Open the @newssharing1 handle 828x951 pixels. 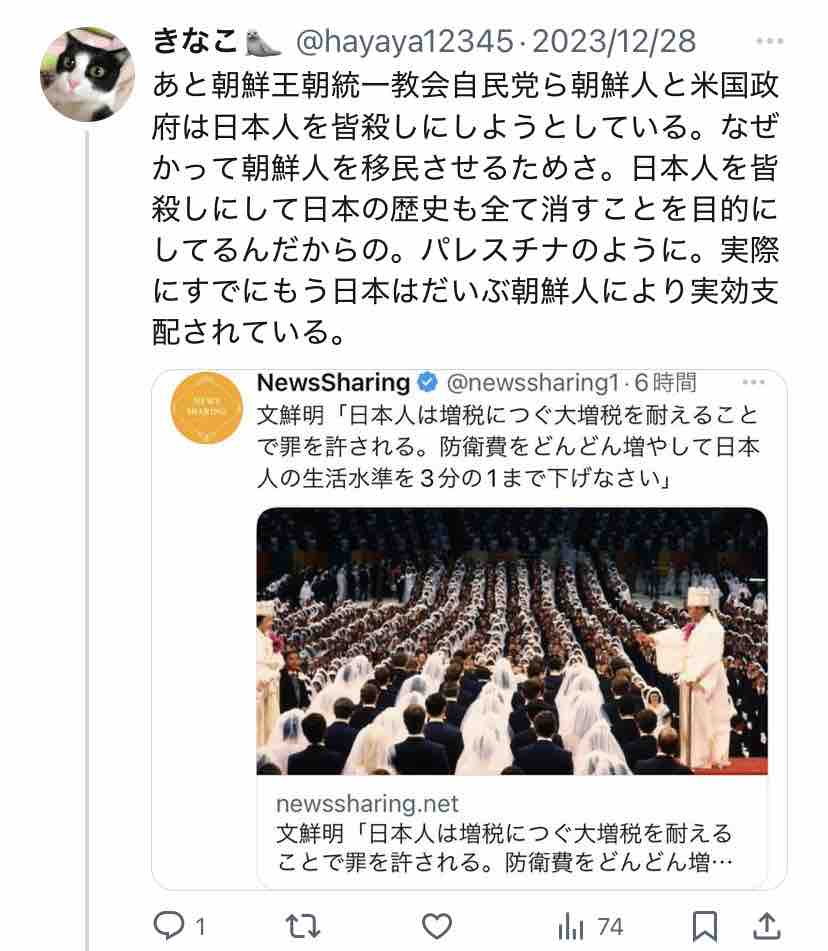tap(533, 382)
